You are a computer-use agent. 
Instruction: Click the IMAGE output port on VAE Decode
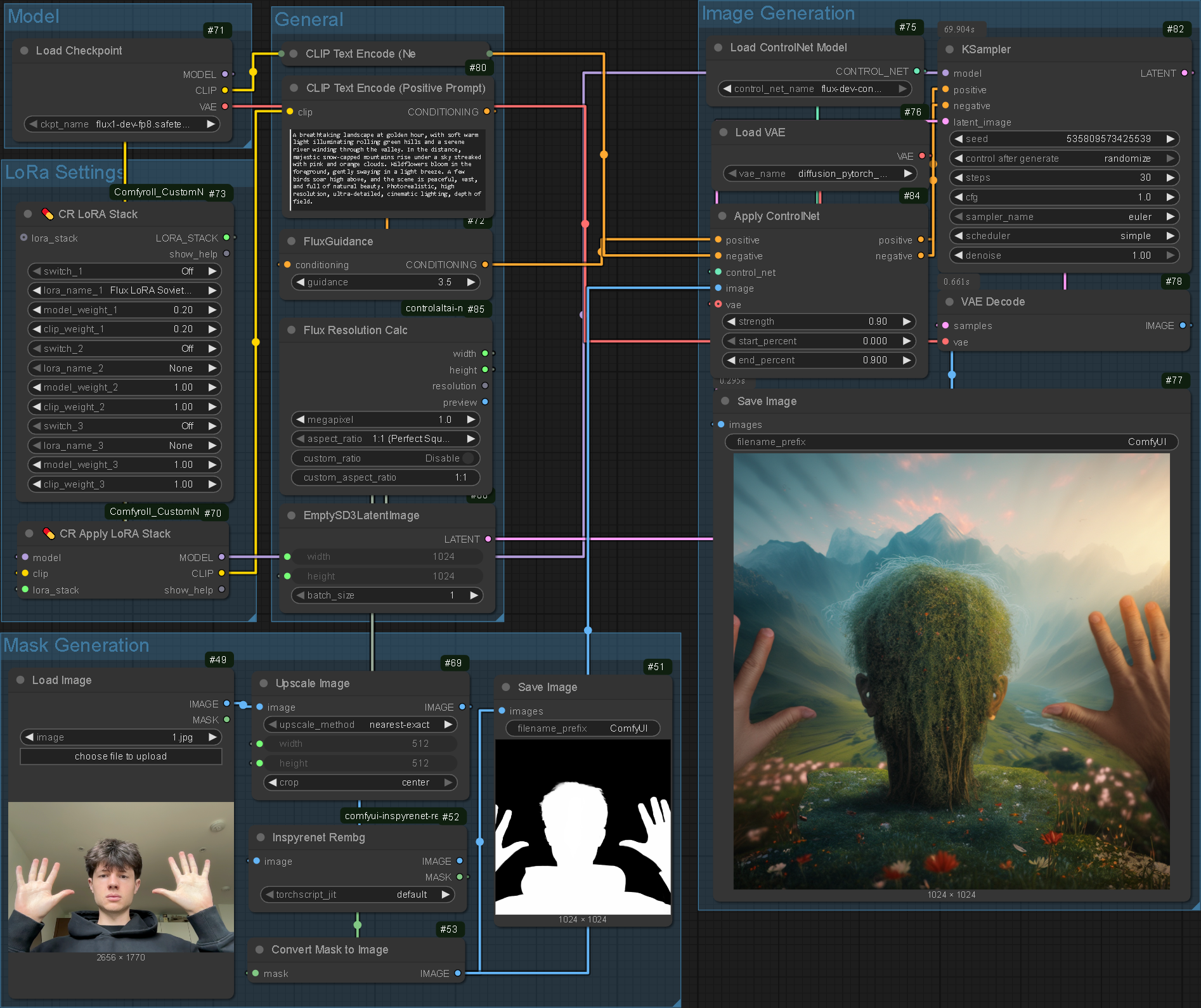tap(1183, 326)
